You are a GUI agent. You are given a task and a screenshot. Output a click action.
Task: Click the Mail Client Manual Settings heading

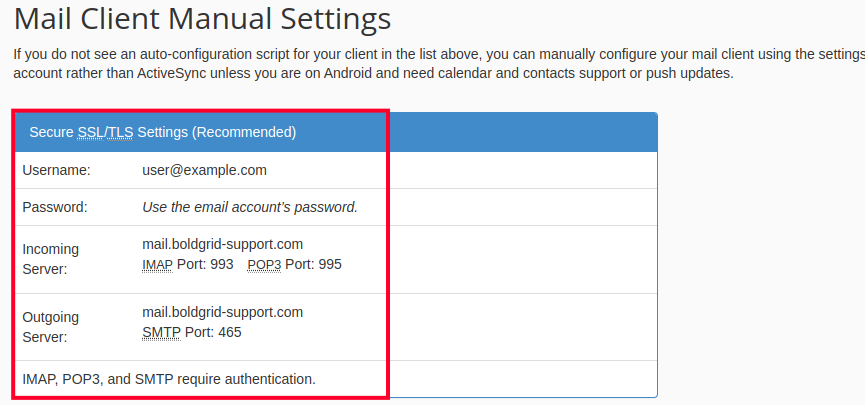point(202,18)
